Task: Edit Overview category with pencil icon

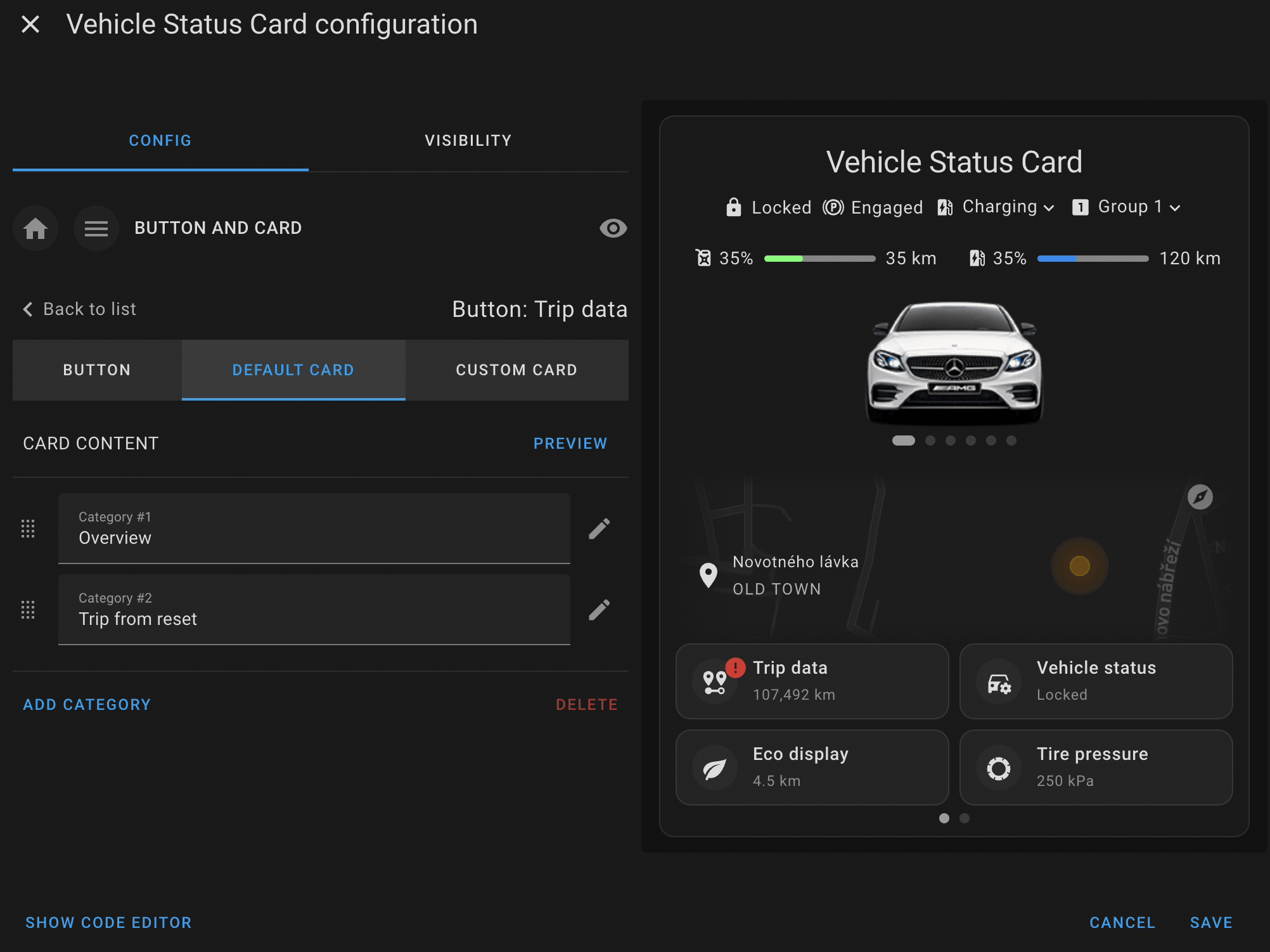Action: 599,529
